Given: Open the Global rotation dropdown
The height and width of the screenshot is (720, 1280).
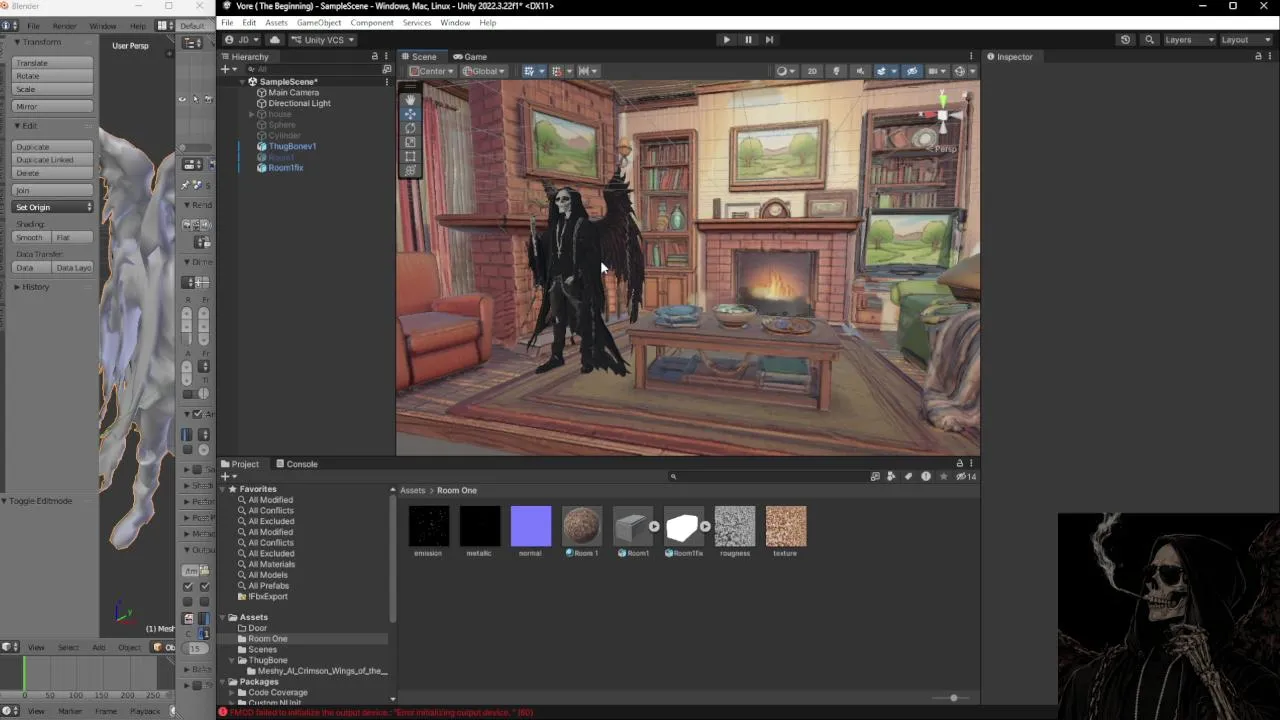Looking at the screenshot, I should coord(484,71).
